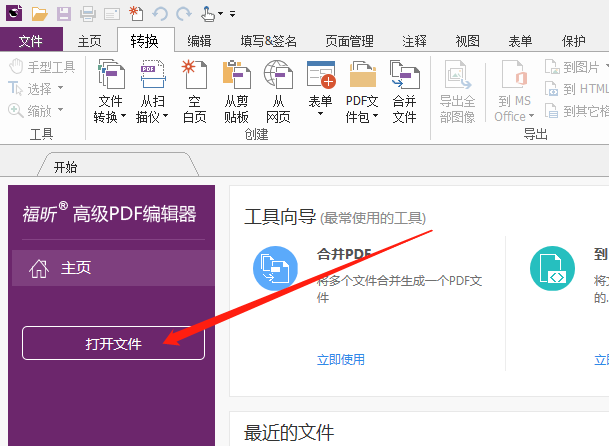Open the 填写&签名 ribbon tab

[x=268, y=41]
